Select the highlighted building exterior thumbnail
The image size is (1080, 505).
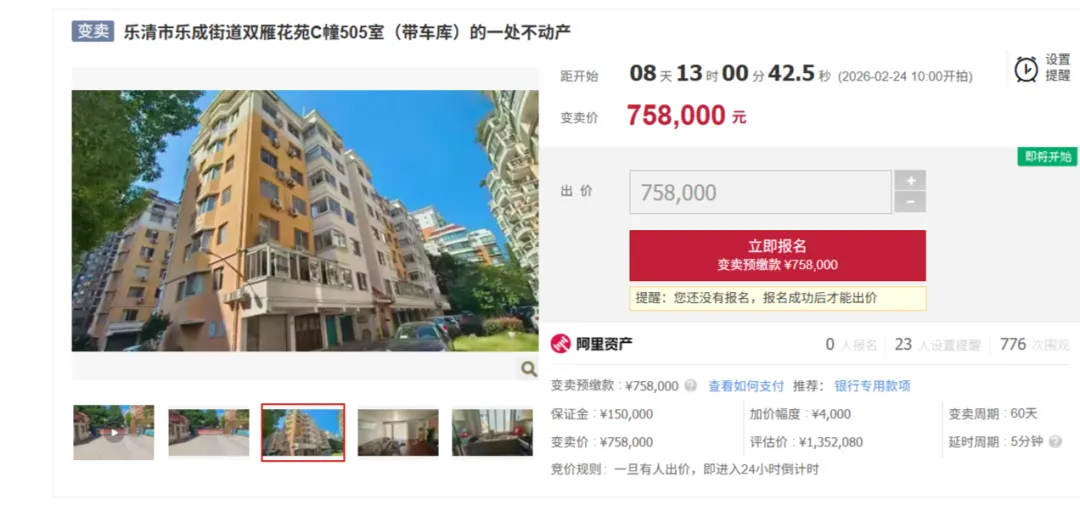coord(303,433)
